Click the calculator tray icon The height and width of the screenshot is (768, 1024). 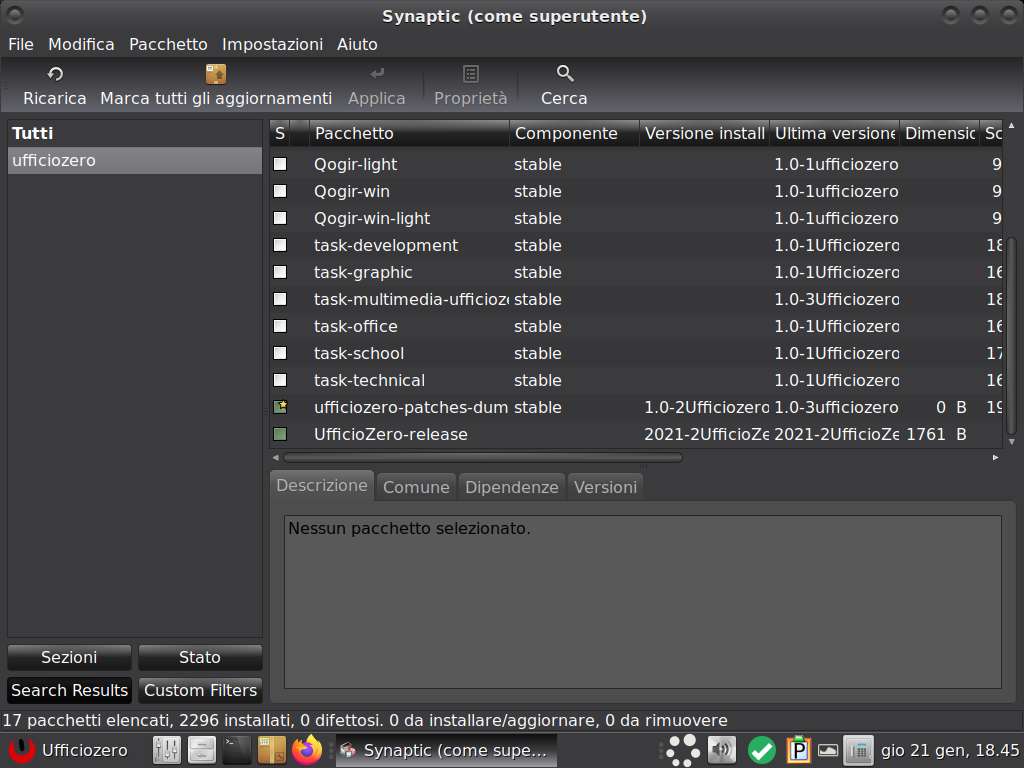point(858,750)
